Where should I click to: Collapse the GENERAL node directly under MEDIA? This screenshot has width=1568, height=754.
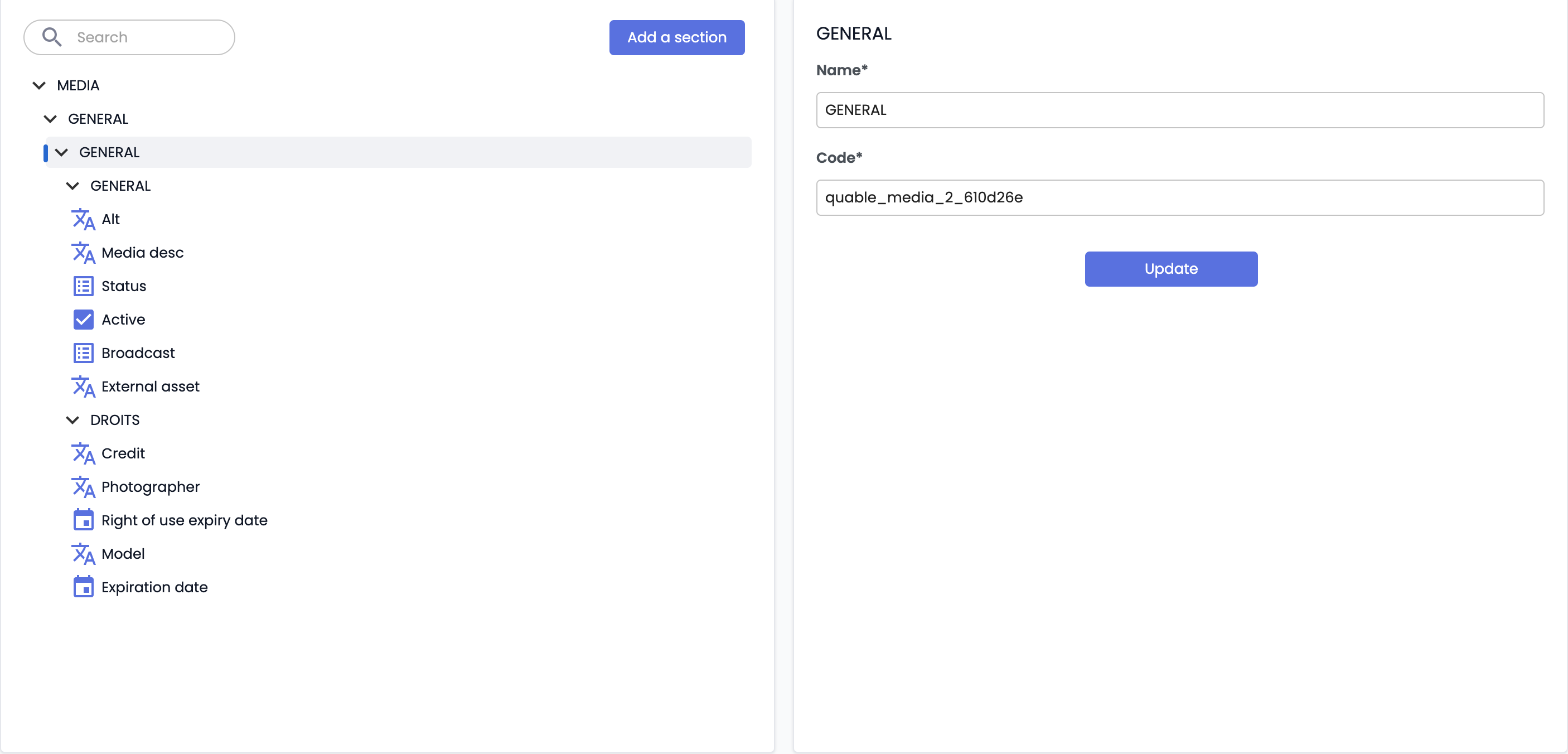coord(51,119)
